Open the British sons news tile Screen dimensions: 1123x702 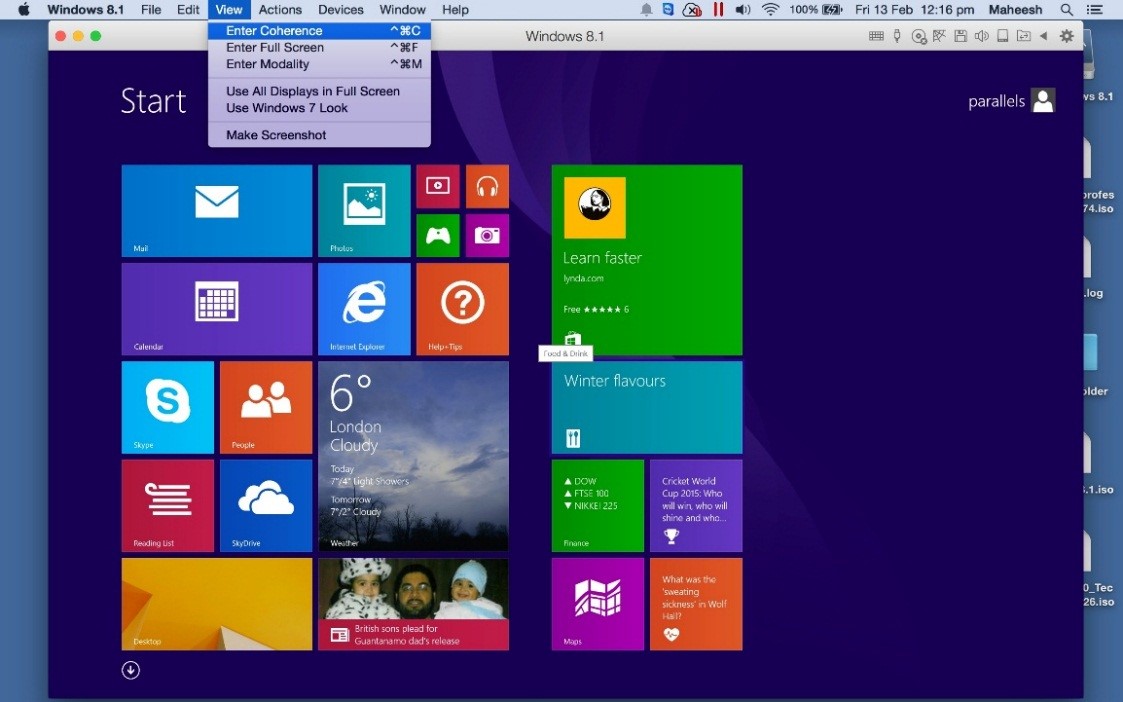click(x=413, y=604)
